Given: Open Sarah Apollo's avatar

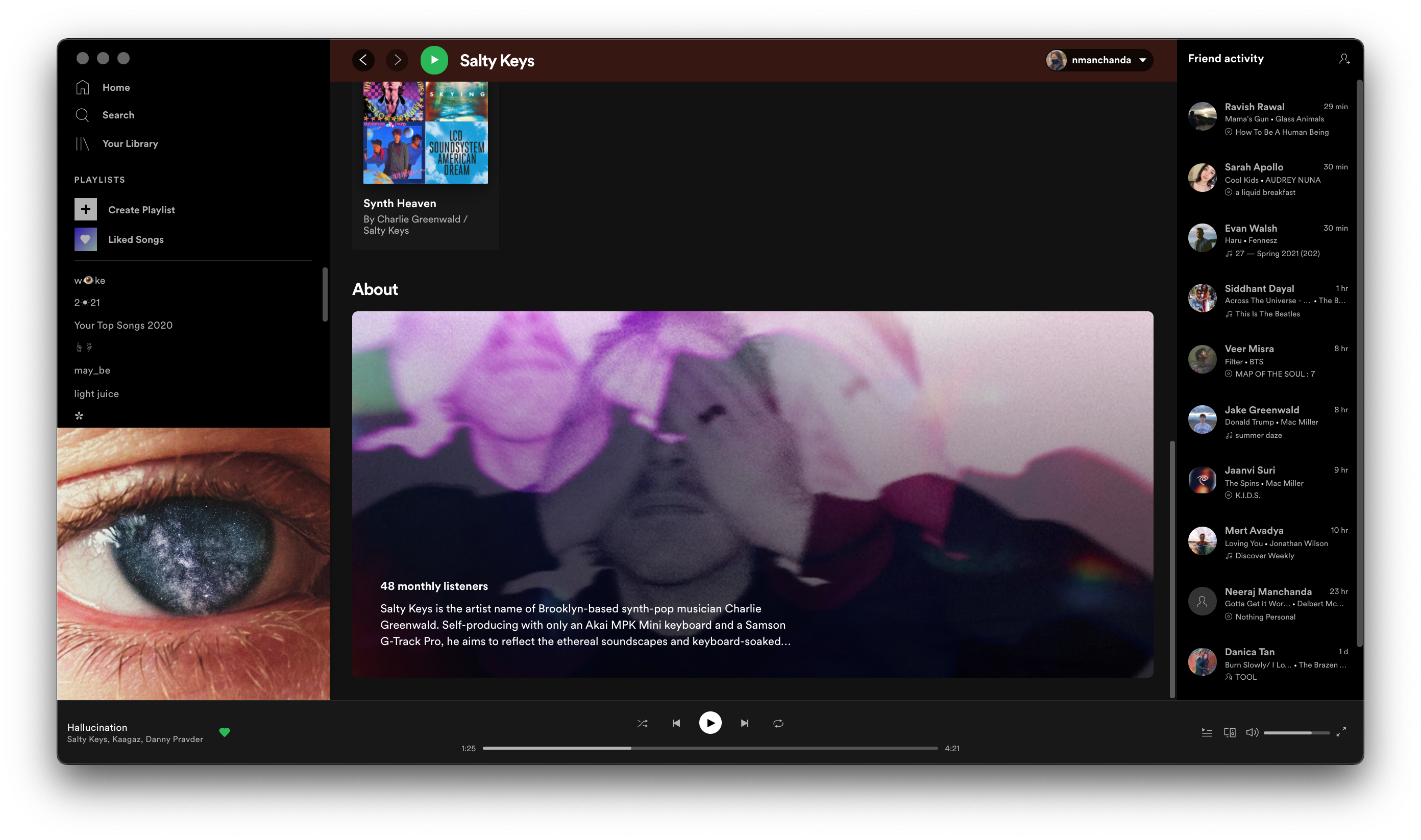Looking at the screenshot, I should click(x=1202, y=178).
